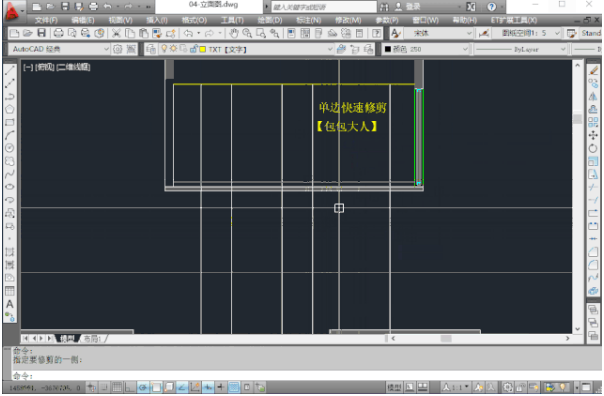Open Layer Properties Manager icon
This screenshot has height=396, width=604.
(x=151, y=49)
